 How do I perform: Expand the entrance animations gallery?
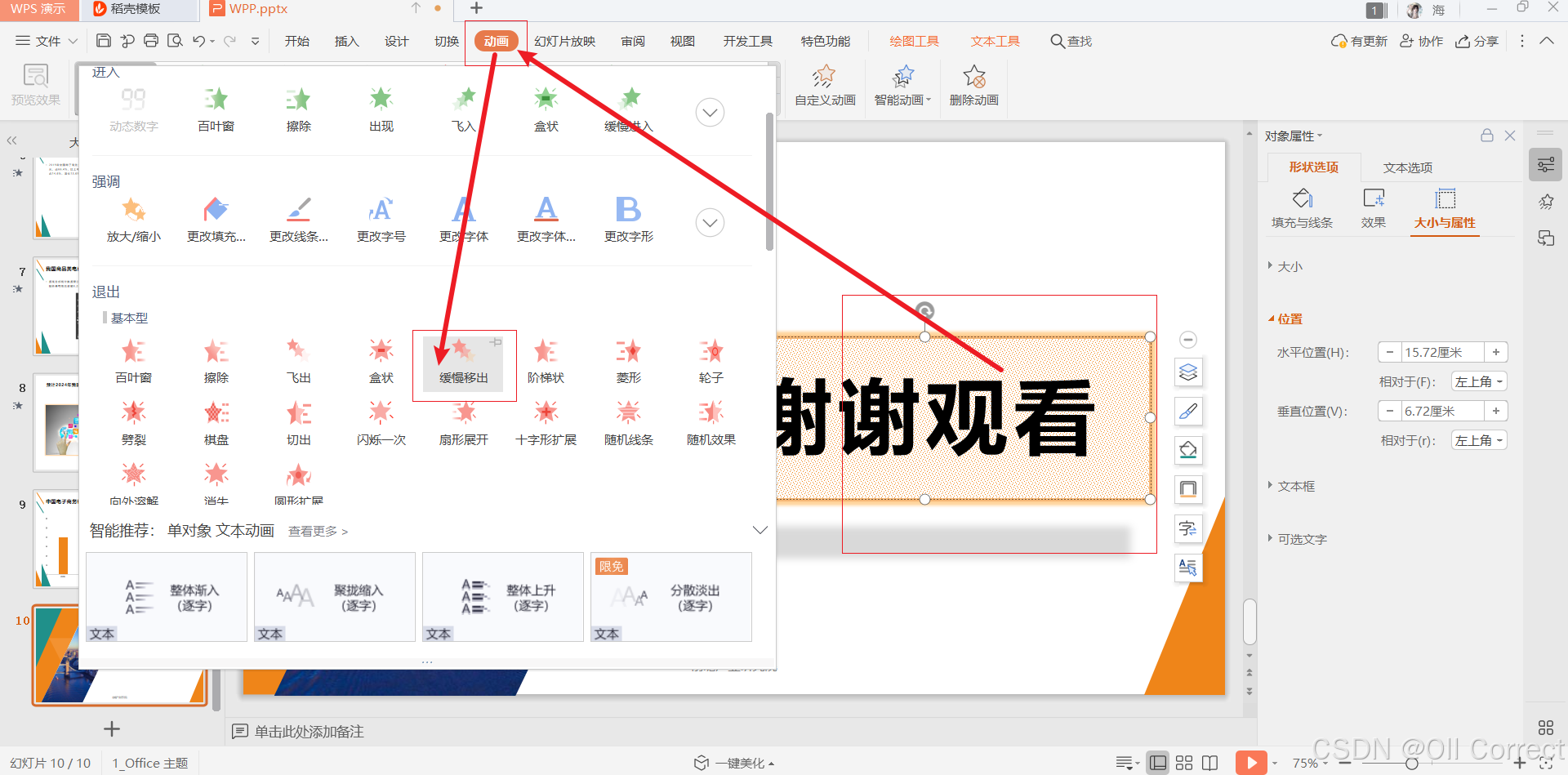click(x=710, y=112)
